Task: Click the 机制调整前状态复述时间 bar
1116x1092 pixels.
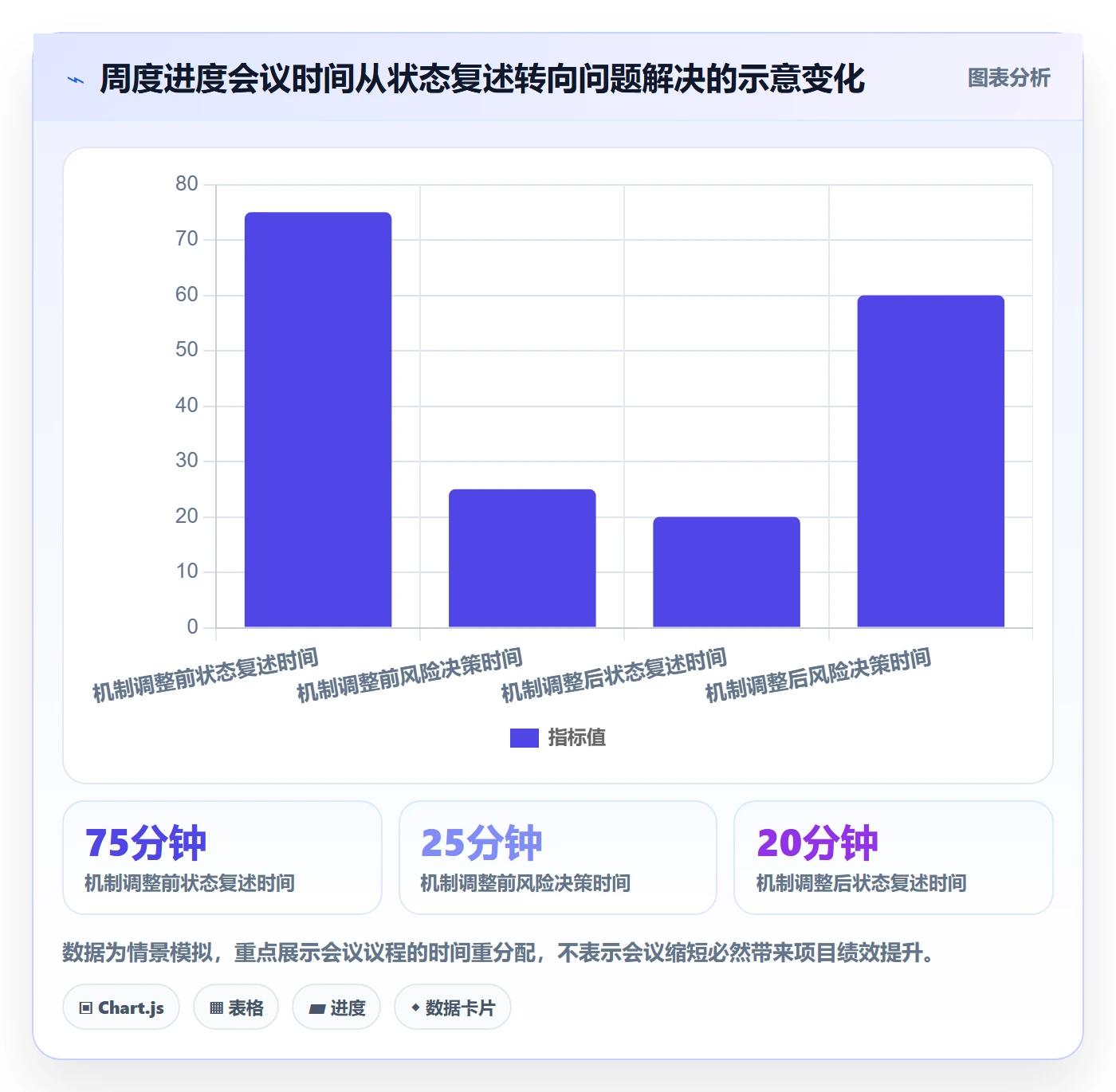Action: (x=318, y=420)
